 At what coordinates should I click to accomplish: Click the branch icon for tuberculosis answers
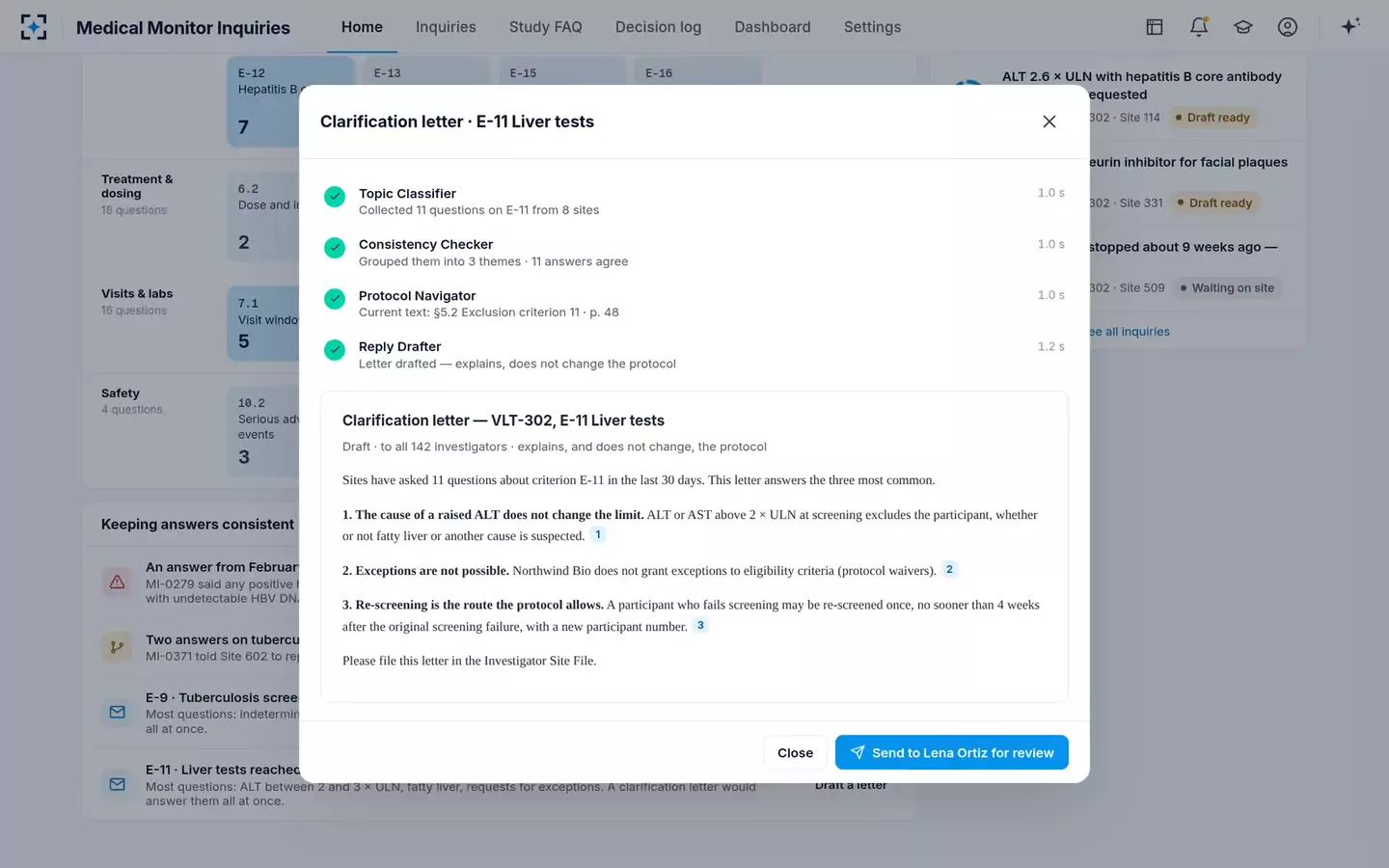(117, 647)
